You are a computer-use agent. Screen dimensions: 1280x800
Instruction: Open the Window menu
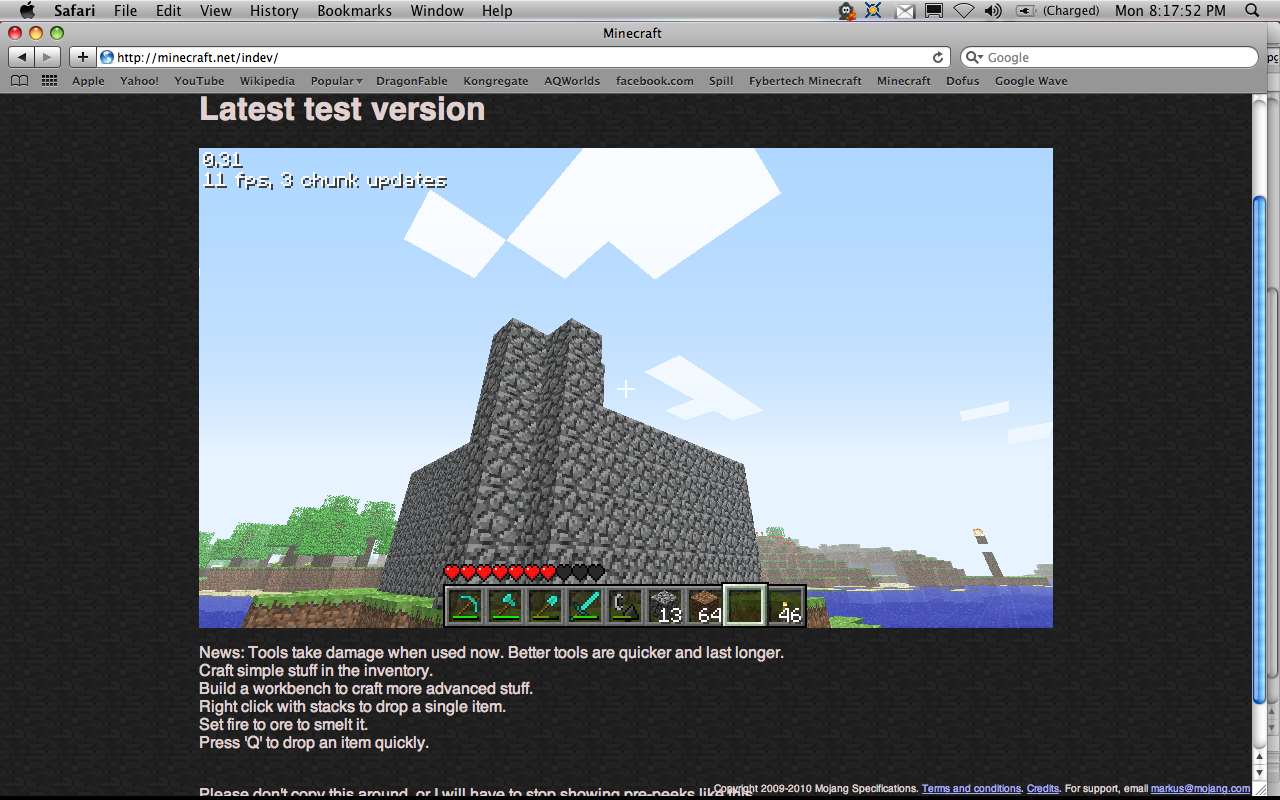point(437,11)
